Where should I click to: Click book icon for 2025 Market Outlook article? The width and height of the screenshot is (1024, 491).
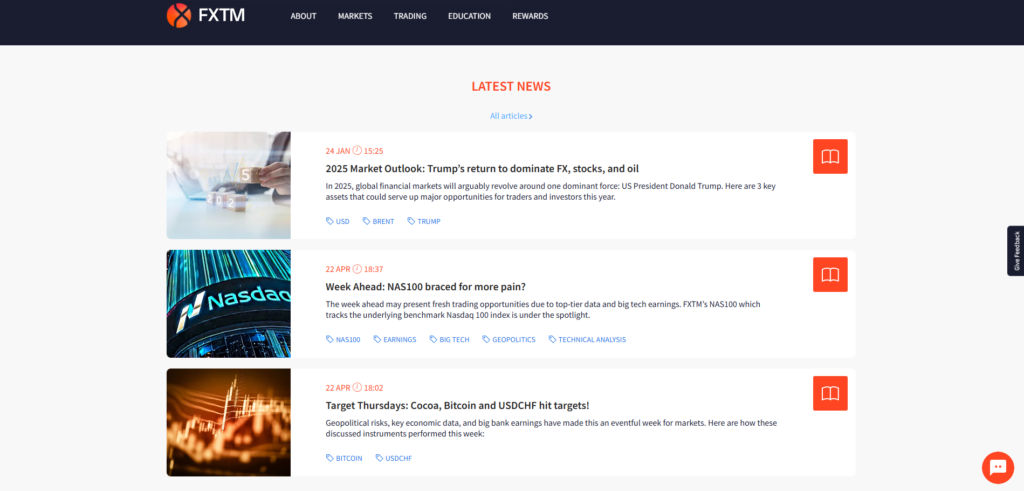pos(829,157)
